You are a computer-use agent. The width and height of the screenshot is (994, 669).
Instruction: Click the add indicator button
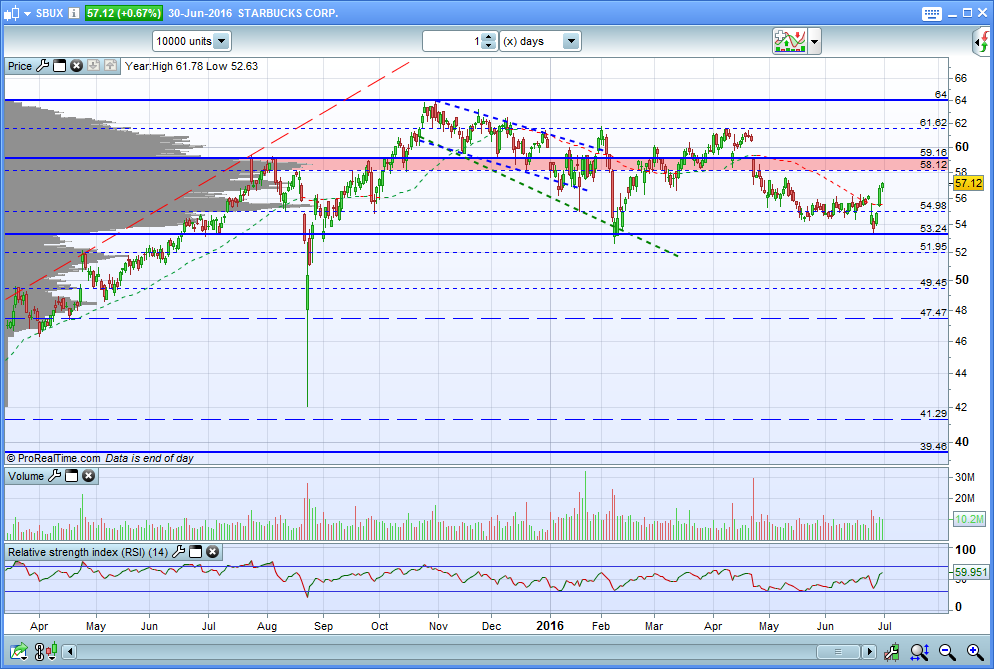pyautogui.click(x=789, y=41)
